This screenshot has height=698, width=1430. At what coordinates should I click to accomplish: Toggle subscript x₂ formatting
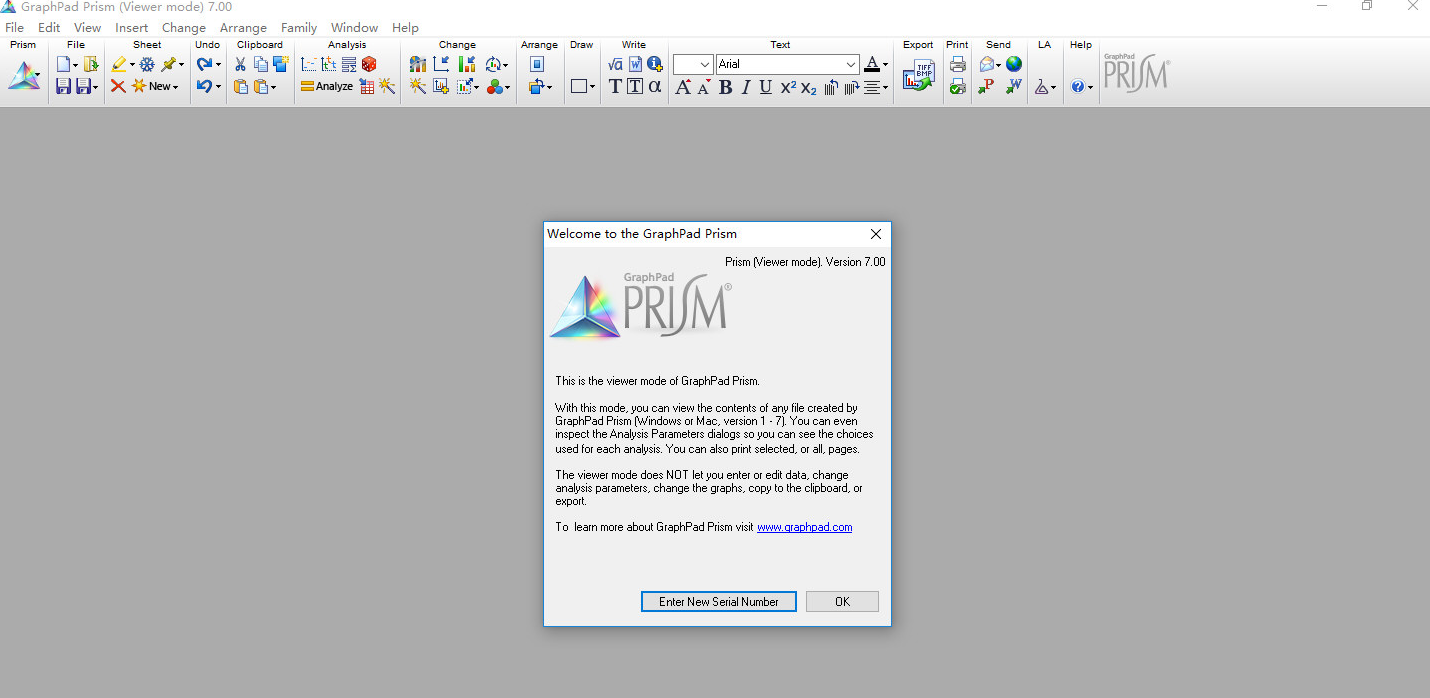[x=809, y=88]
